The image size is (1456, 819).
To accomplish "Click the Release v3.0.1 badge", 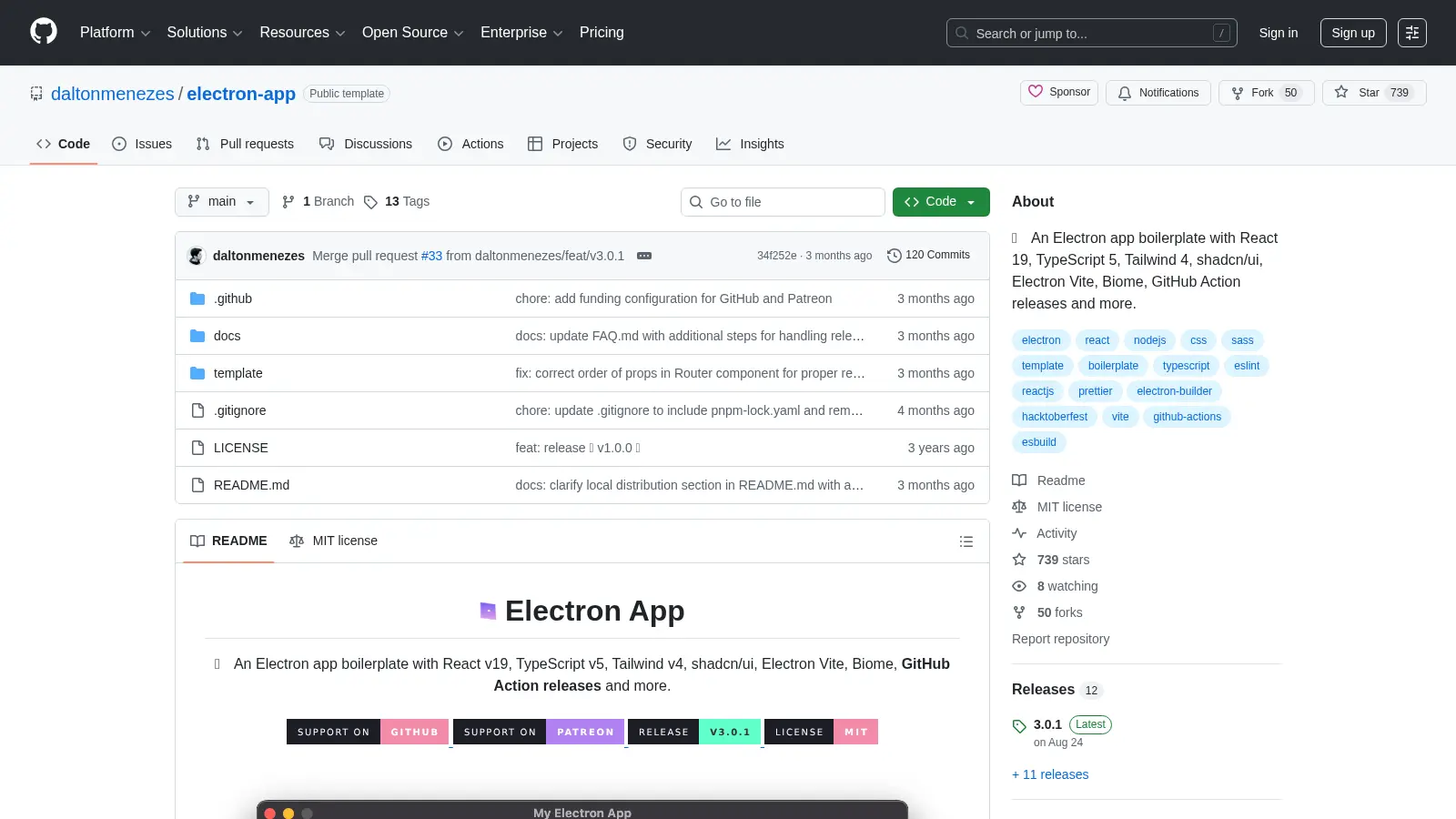I will tap(694, 732).
